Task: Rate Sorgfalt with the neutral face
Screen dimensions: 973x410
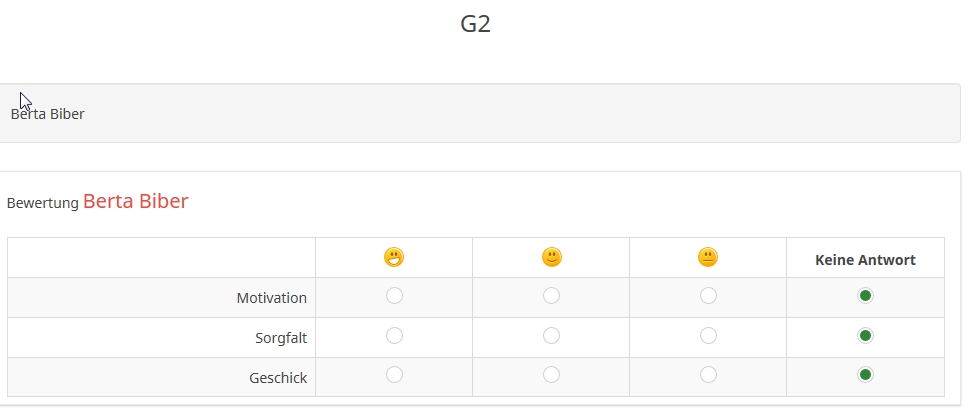Action: pos(708,336)
